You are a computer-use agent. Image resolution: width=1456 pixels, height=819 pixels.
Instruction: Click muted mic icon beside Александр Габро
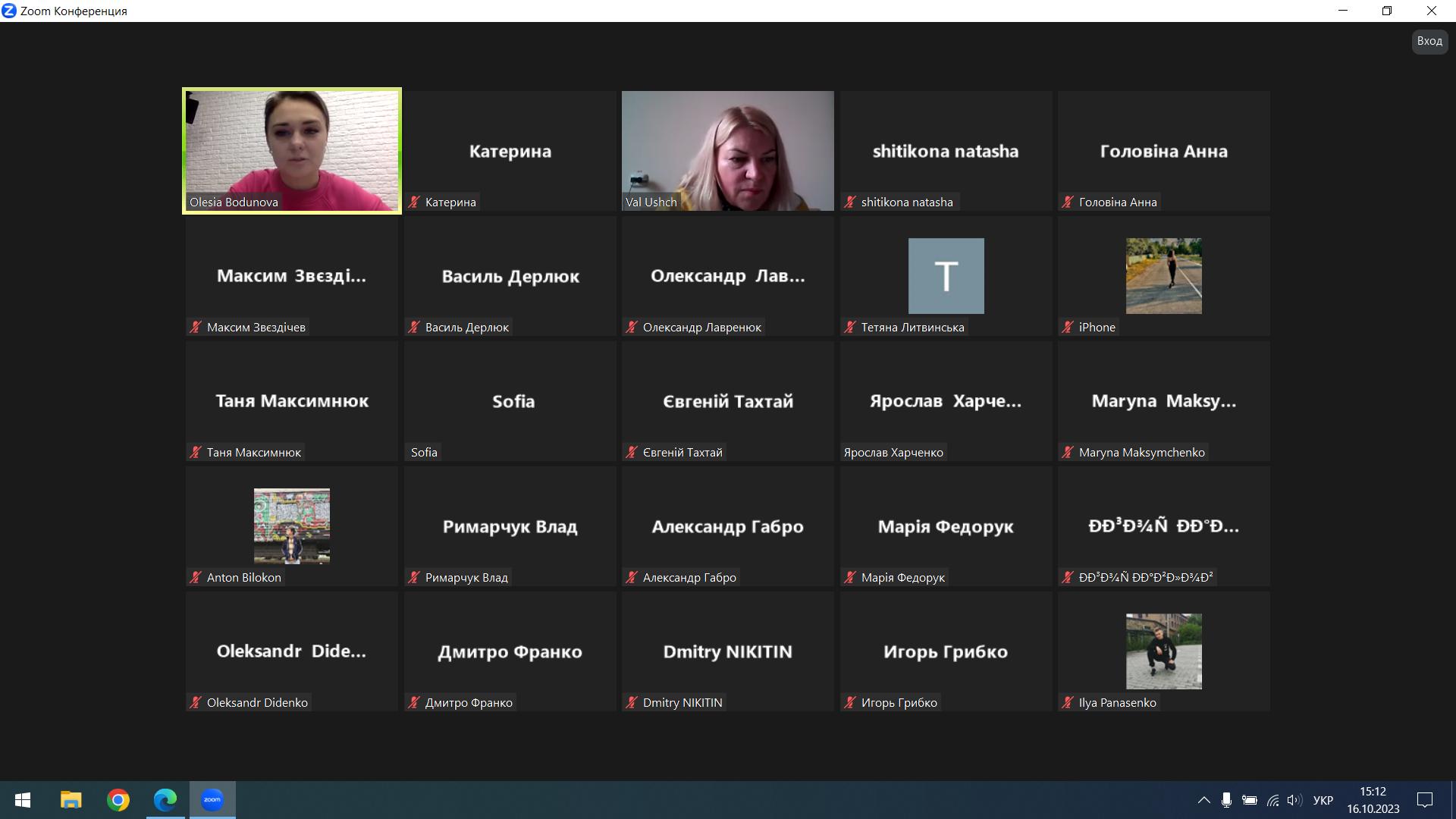632,577
